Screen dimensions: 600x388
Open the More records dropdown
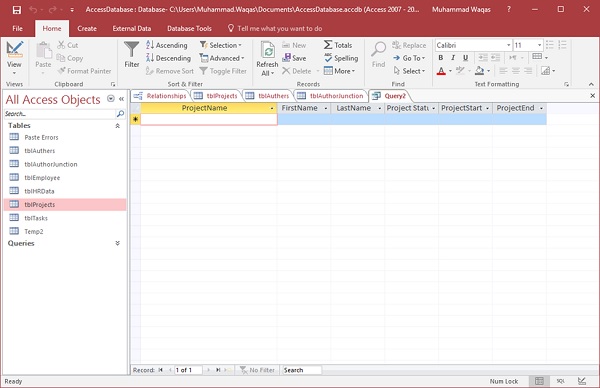tap(339, 71)
